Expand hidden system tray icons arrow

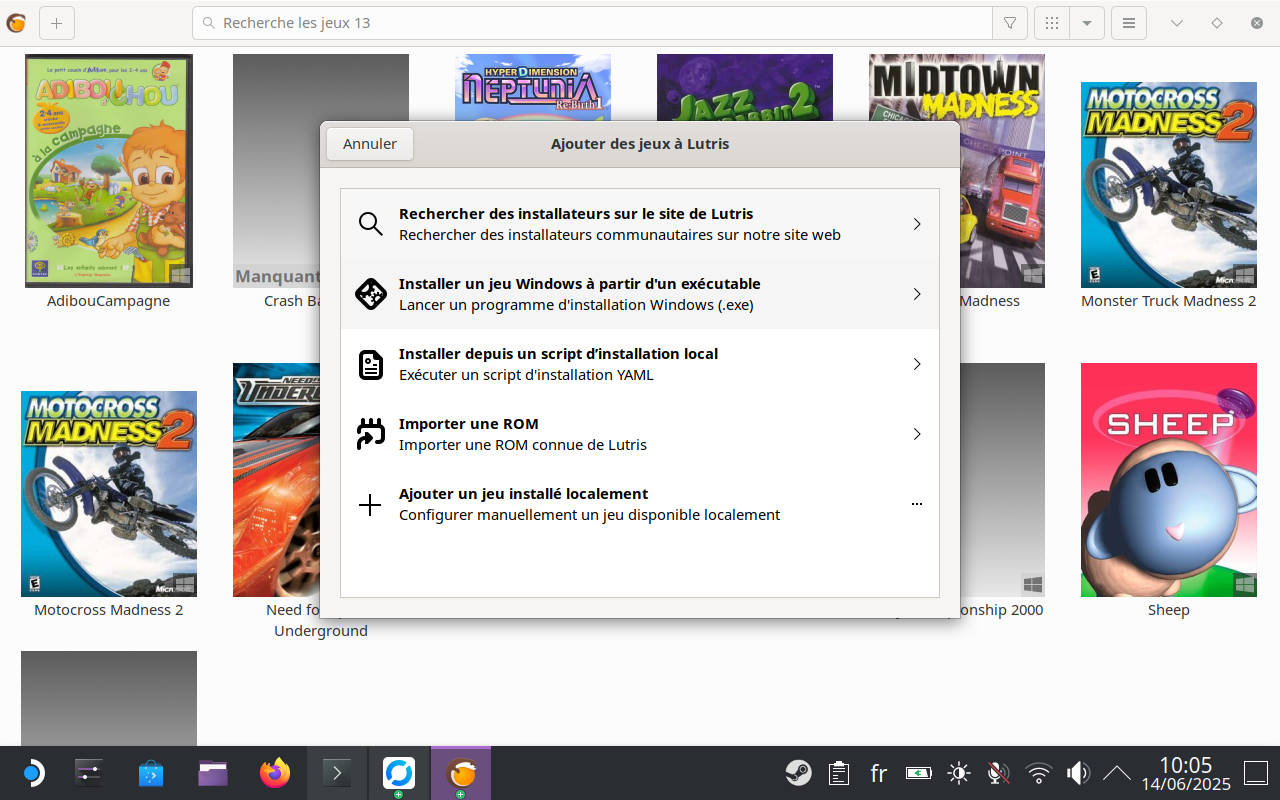1116,773
